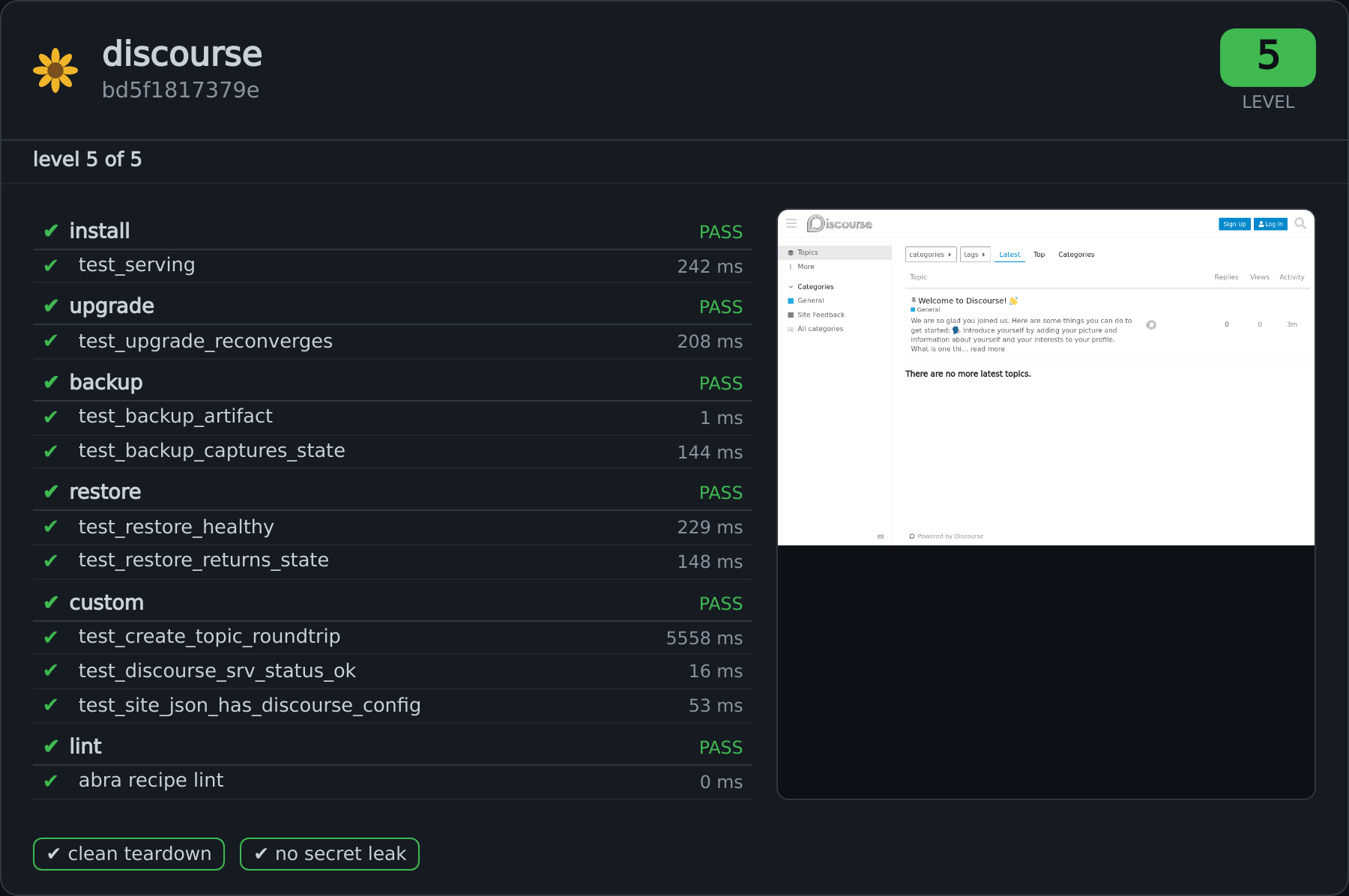Click the level 5 of 5 heading
This screenshot has height=896, width=1349.
tap(87, 160)
